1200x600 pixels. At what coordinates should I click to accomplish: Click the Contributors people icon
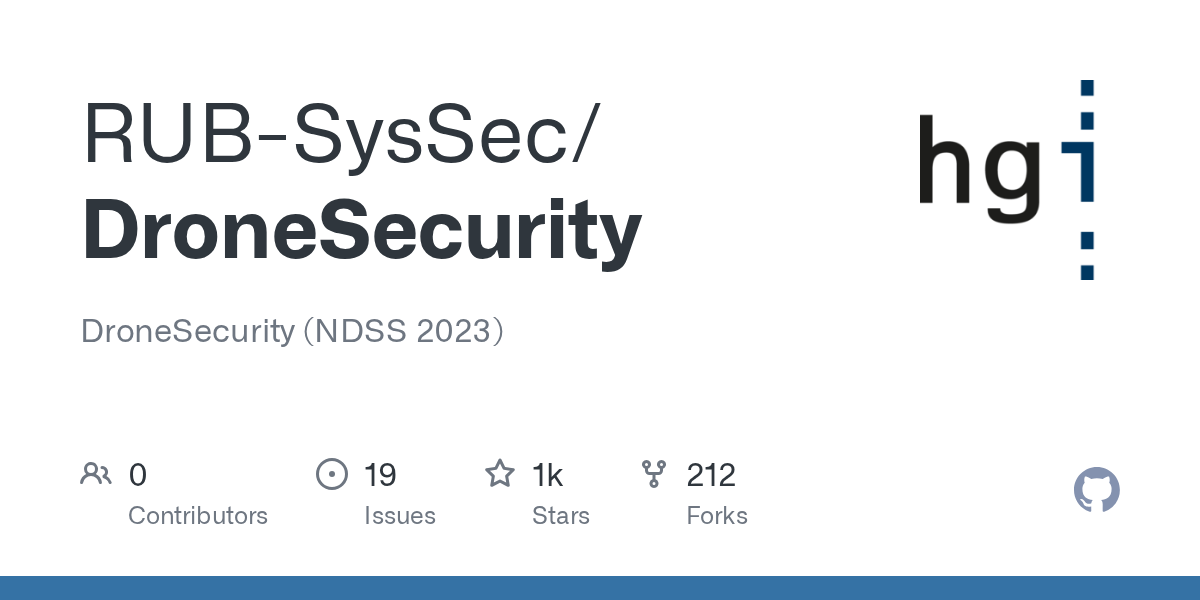coord(96,474)
